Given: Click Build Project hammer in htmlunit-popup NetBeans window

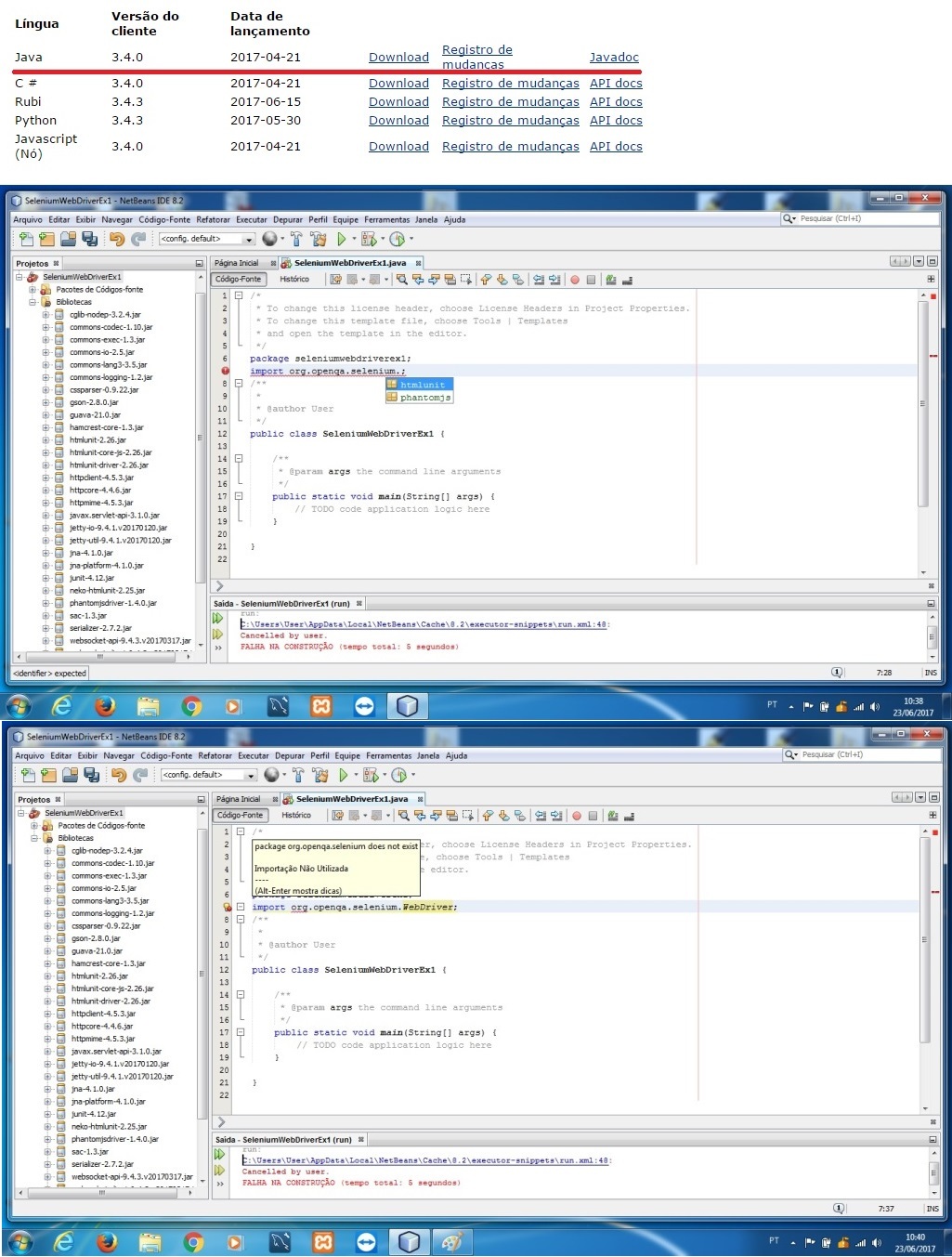Looking at the screenshot, I should coord(296,239).
